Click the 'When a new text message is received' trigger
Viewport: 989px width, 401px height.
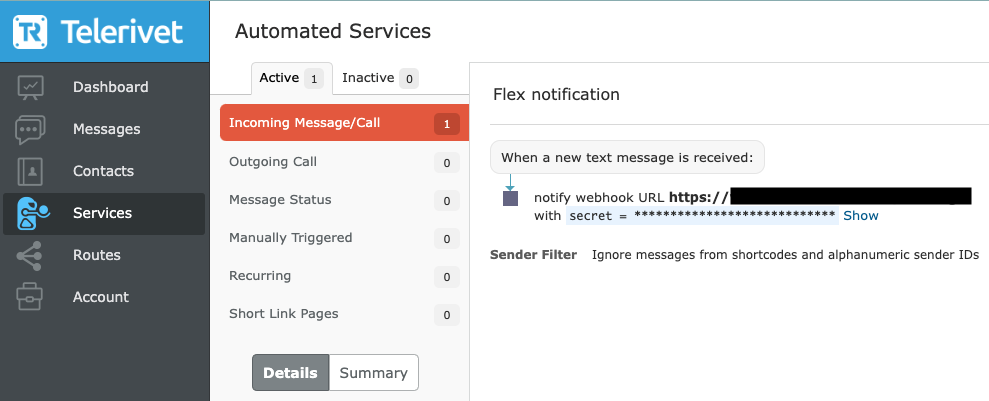[x=627, y=157]
